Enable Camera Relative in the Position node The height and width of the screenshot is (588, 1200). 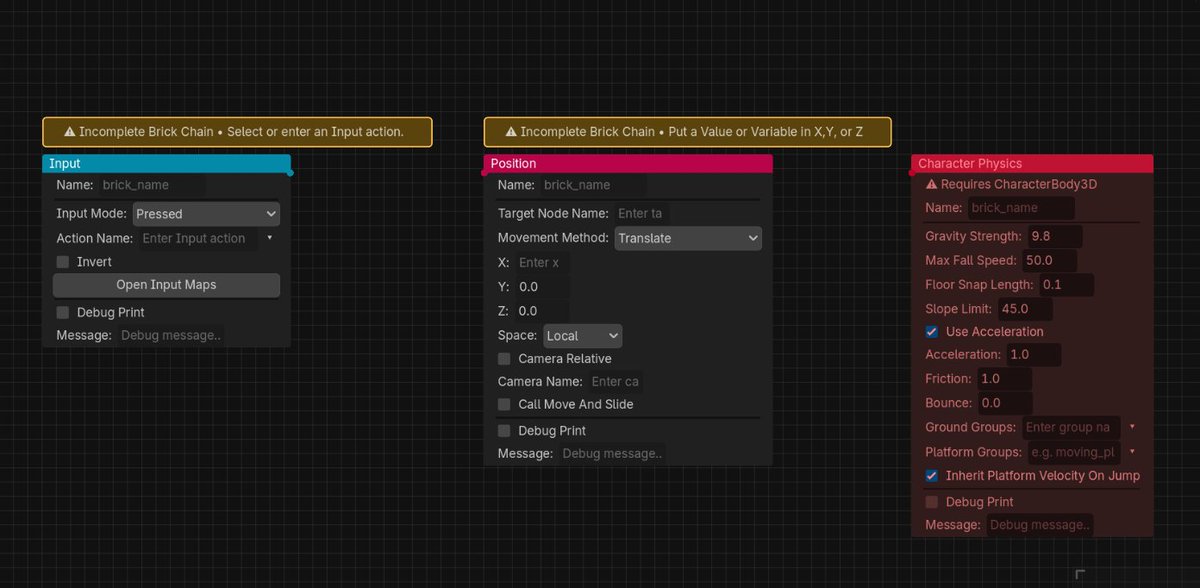tap(504, 359)
